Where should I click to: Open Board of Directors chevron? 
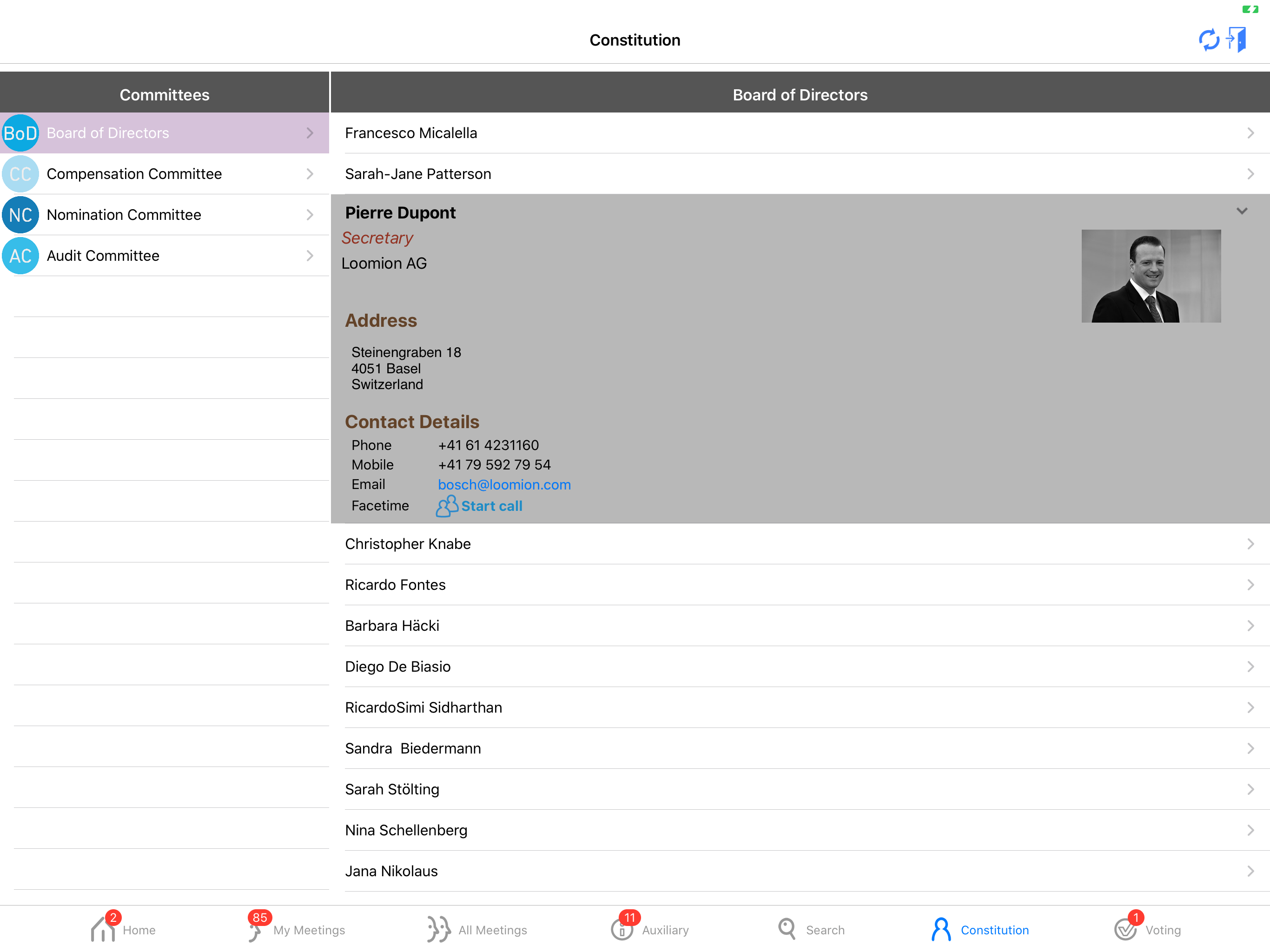pyautogui.click(x=310, y=133)
